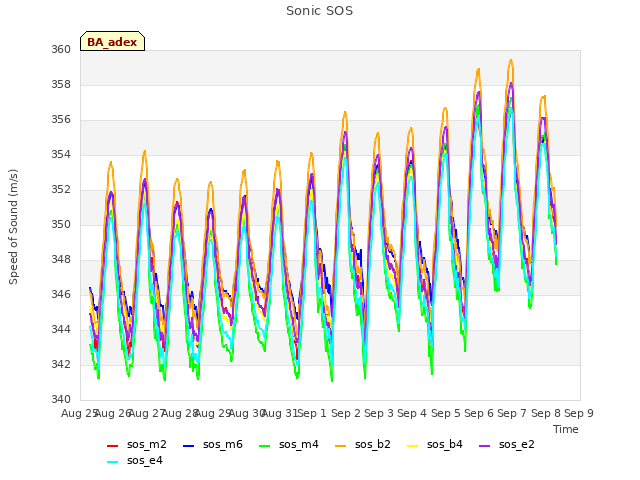Viewport: 640px width, 480px height.
Task: Click the BA_adex annotation label
Action: [x=112, y=41]
